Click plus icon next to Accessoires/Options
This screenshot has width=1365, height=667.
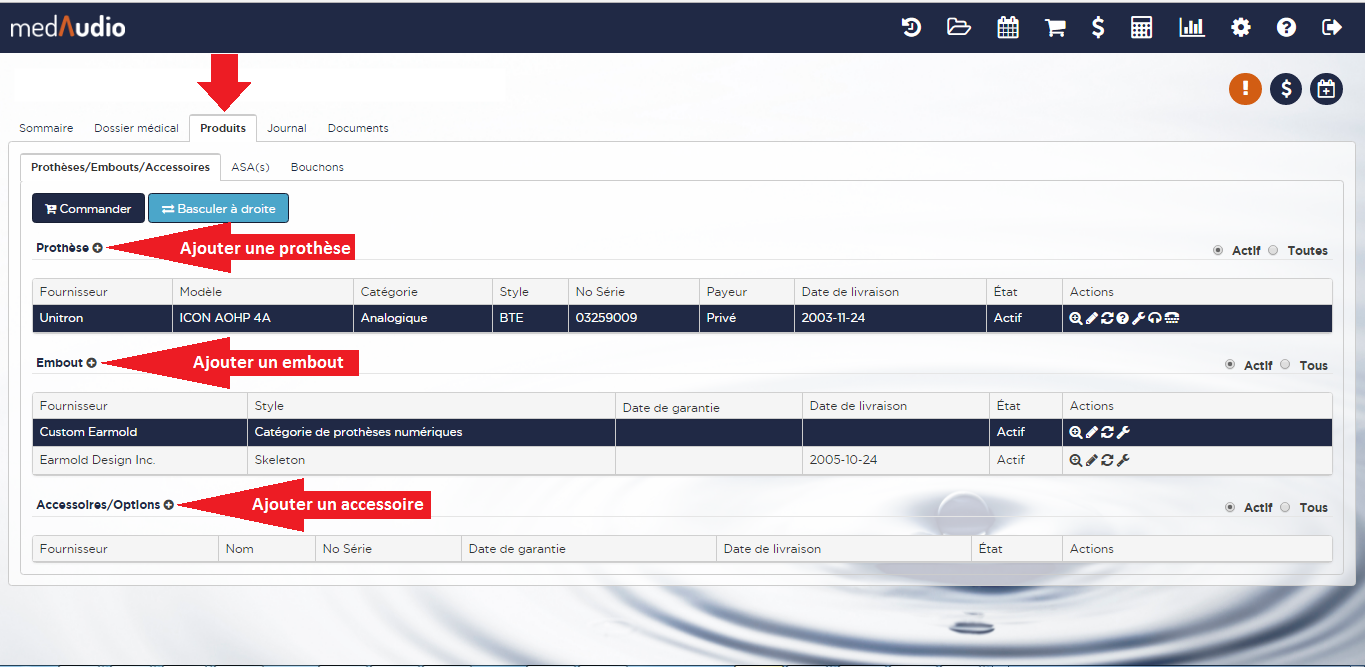(x=168, y=505)
